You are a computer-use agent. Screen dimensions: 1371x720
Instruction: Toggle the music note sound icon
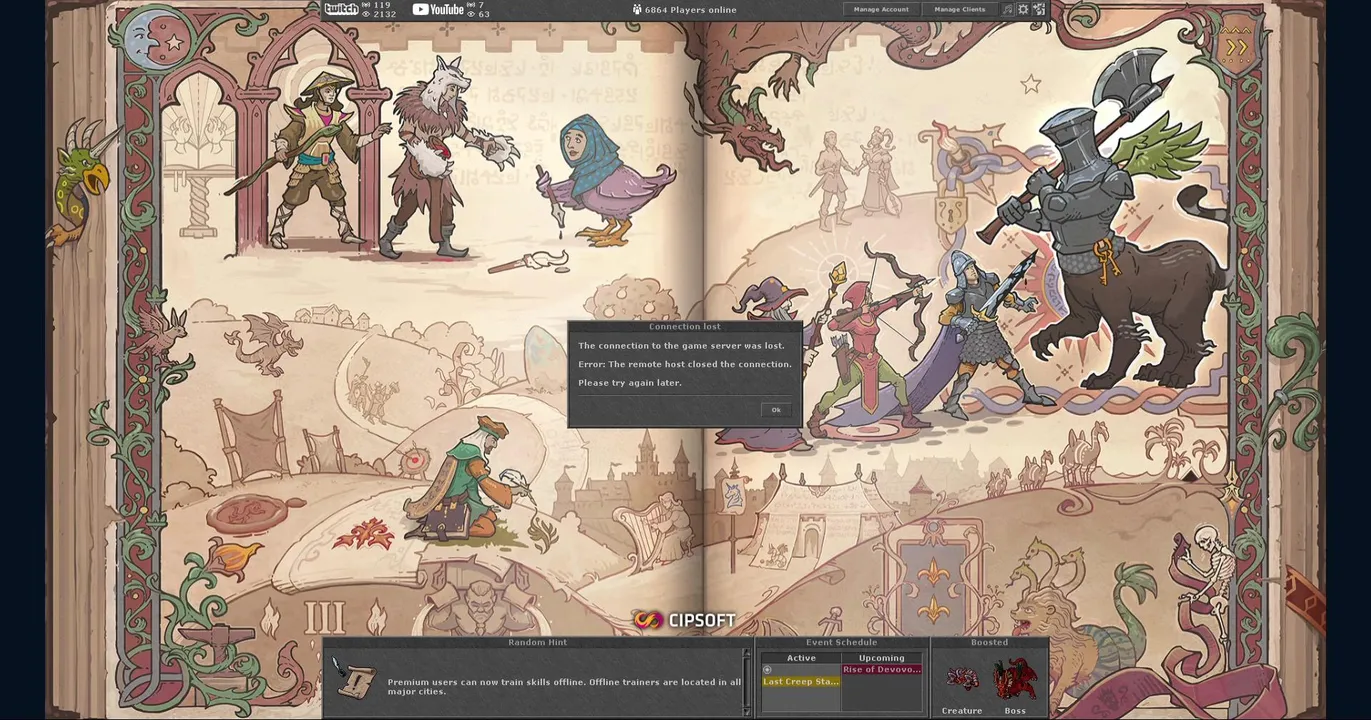(1008, 9)
